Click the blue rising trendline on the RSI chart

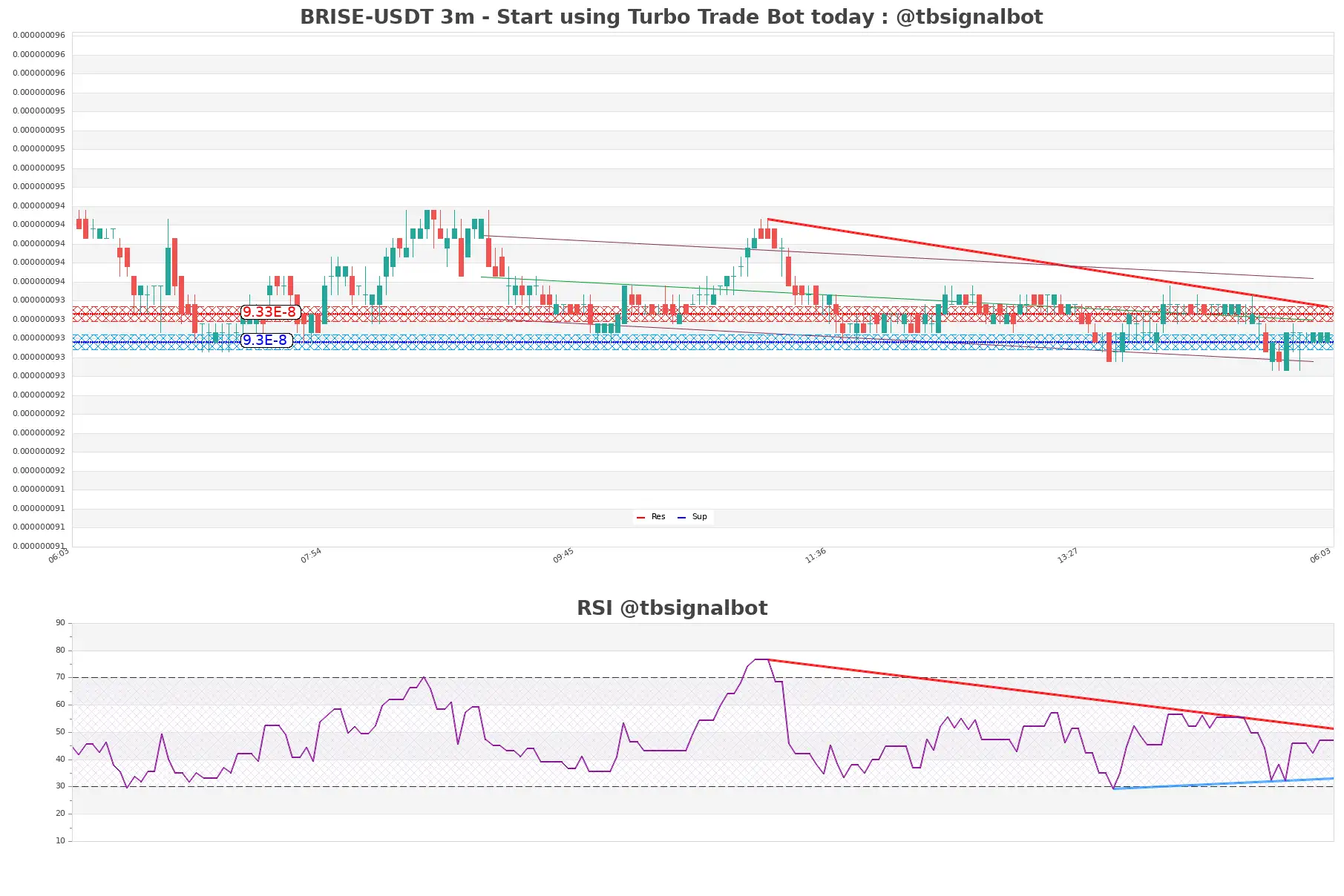(x=1223, y=783)
